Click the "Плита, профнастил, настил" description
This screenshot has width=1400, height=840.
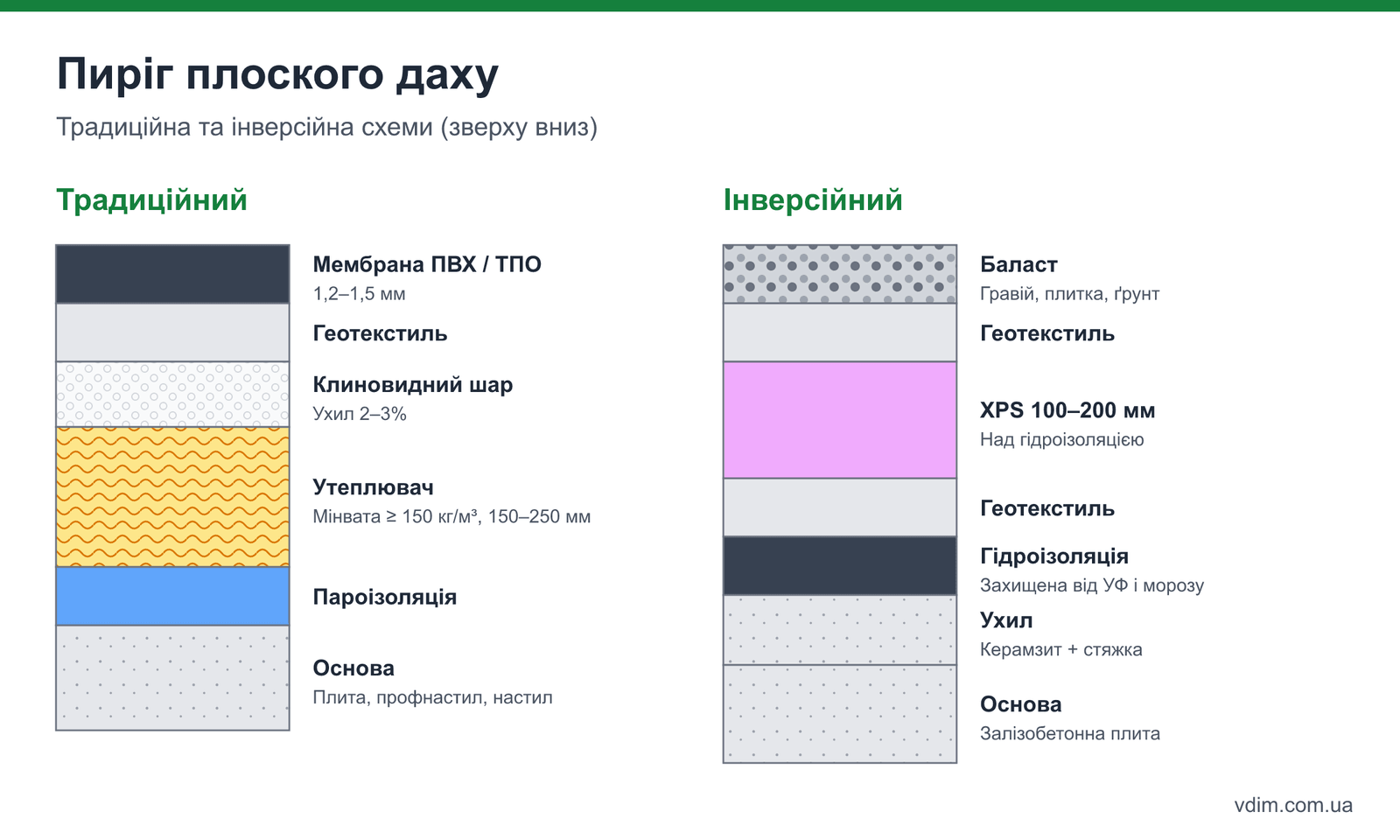pos(432,698)
